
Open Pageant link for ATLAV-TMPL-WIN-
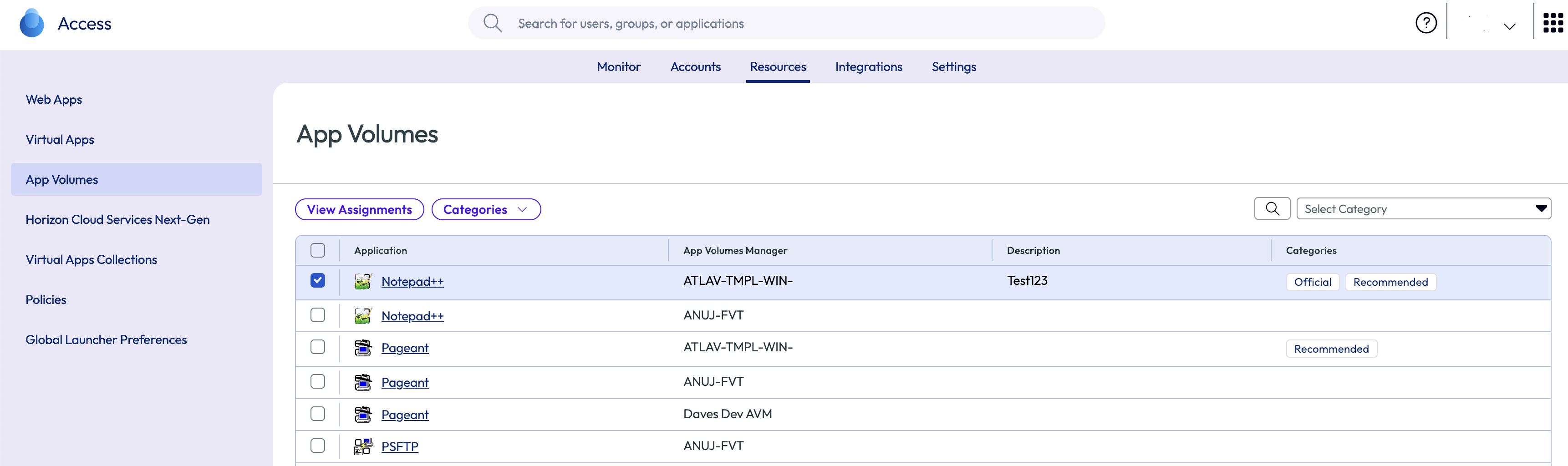405,348
